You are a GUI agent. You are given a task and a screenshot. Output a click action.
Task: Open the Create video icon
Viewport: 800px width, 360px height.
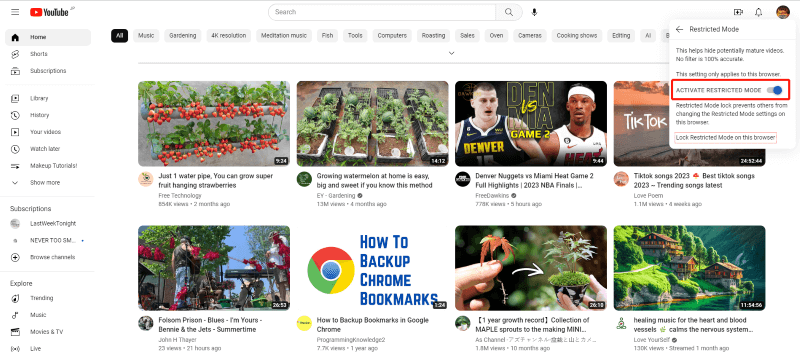738,12
